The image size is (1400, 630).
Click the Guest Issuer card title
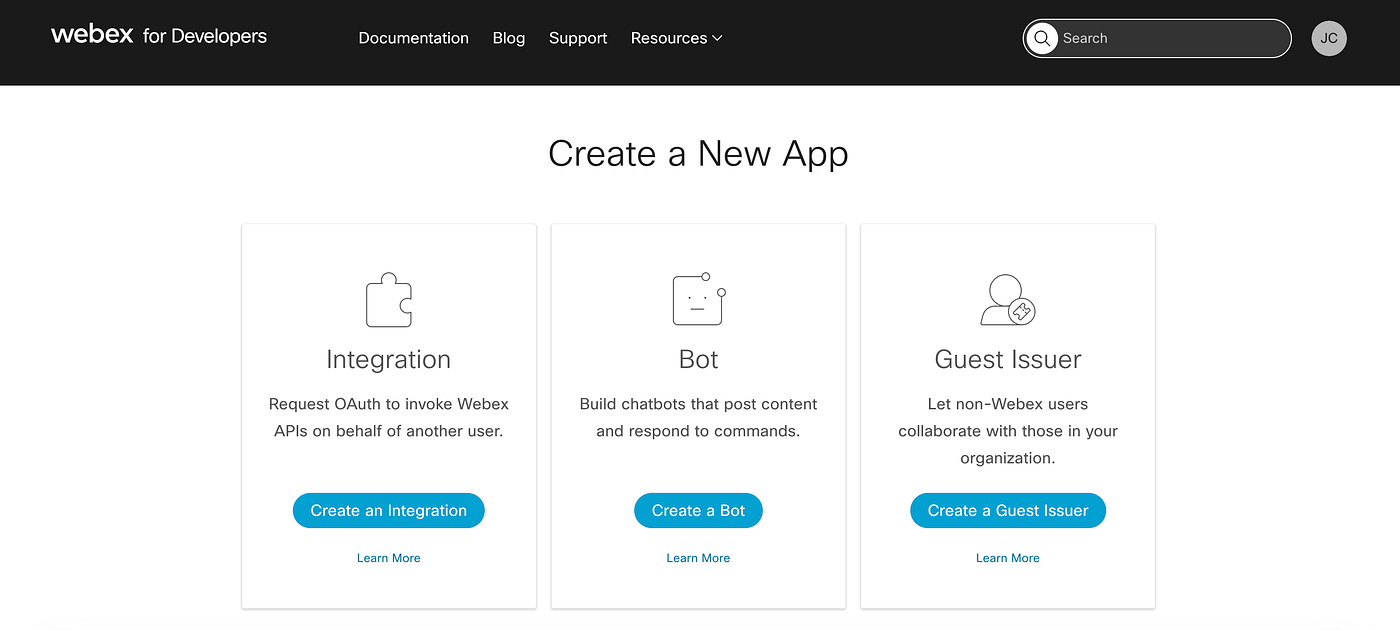[x=1008, y=359]
